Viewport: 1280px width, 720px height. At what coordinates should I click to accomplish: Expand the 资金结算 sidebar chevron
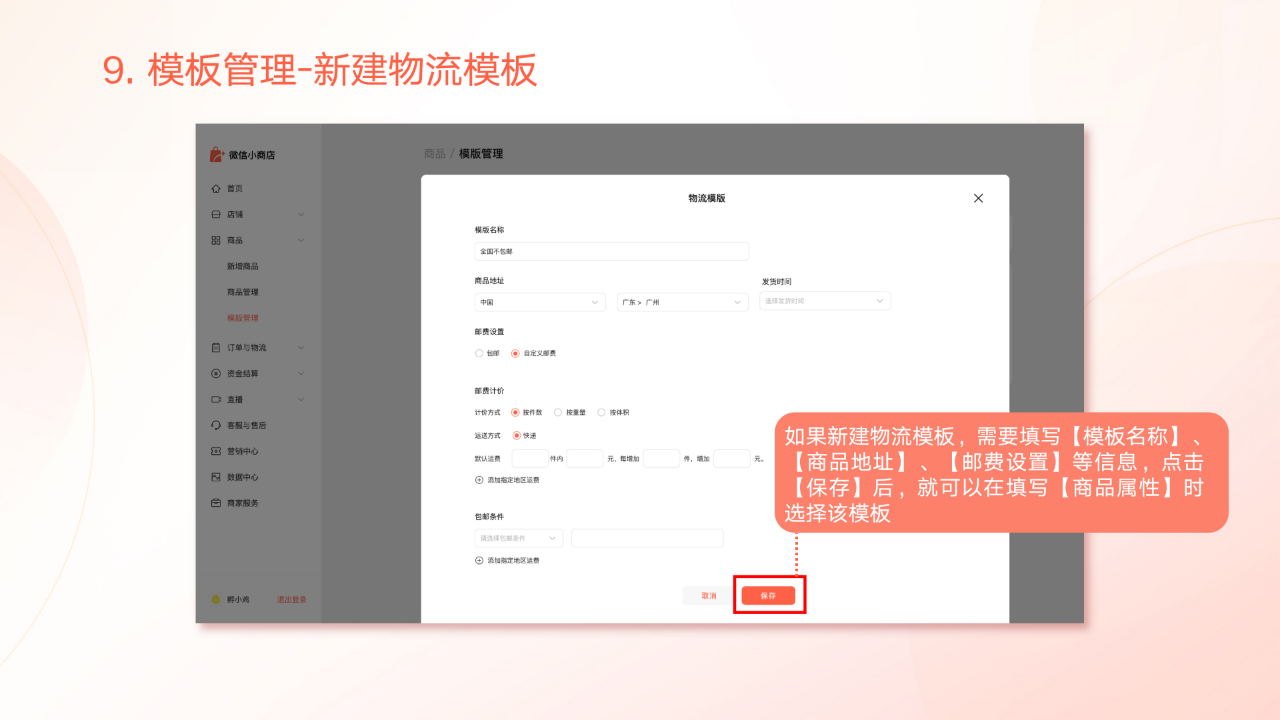[x=301, y=374]
